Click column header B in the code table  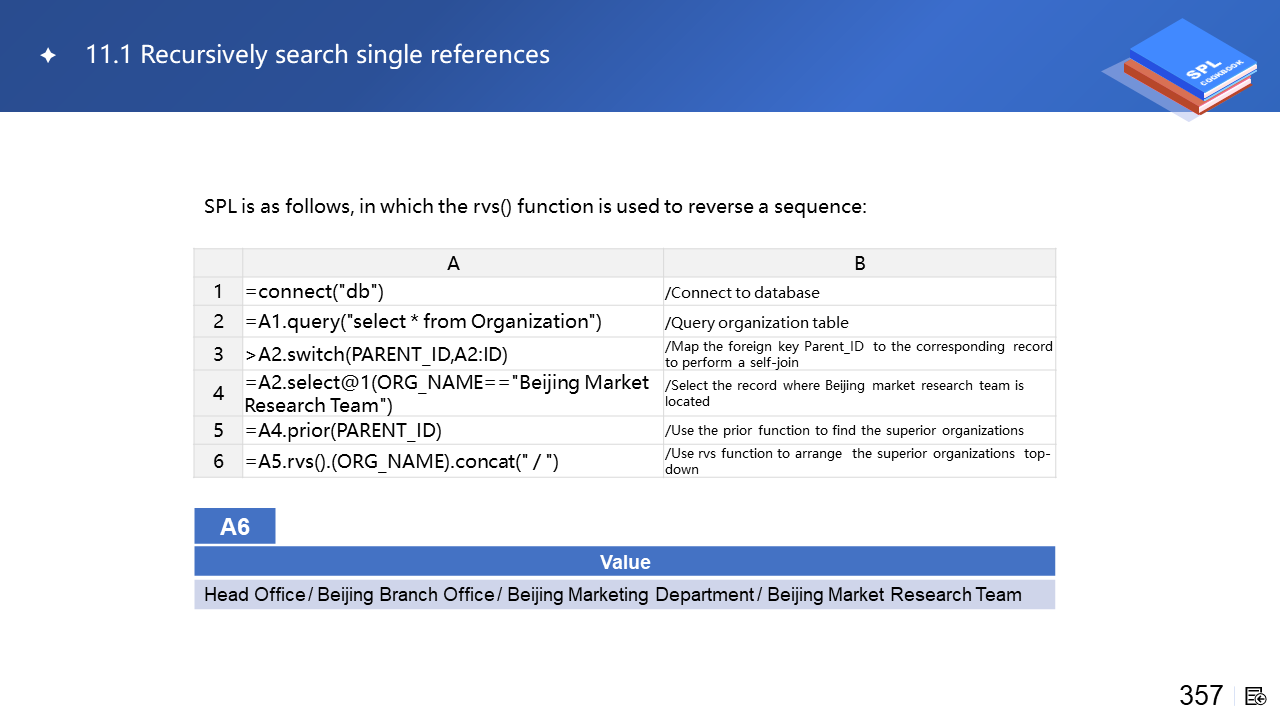coord(859,263)
